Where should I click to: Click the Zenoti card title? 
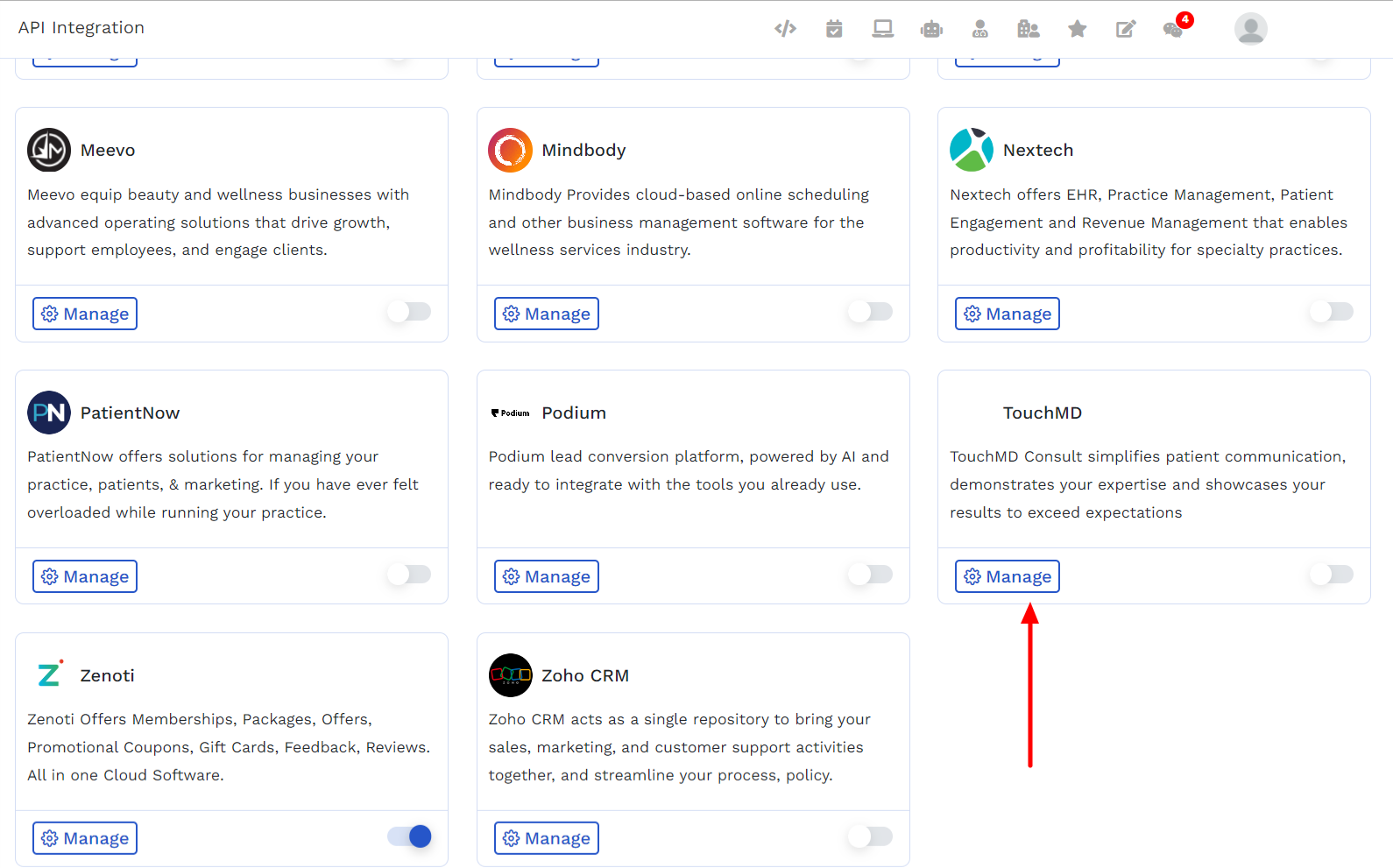(107, 676)
